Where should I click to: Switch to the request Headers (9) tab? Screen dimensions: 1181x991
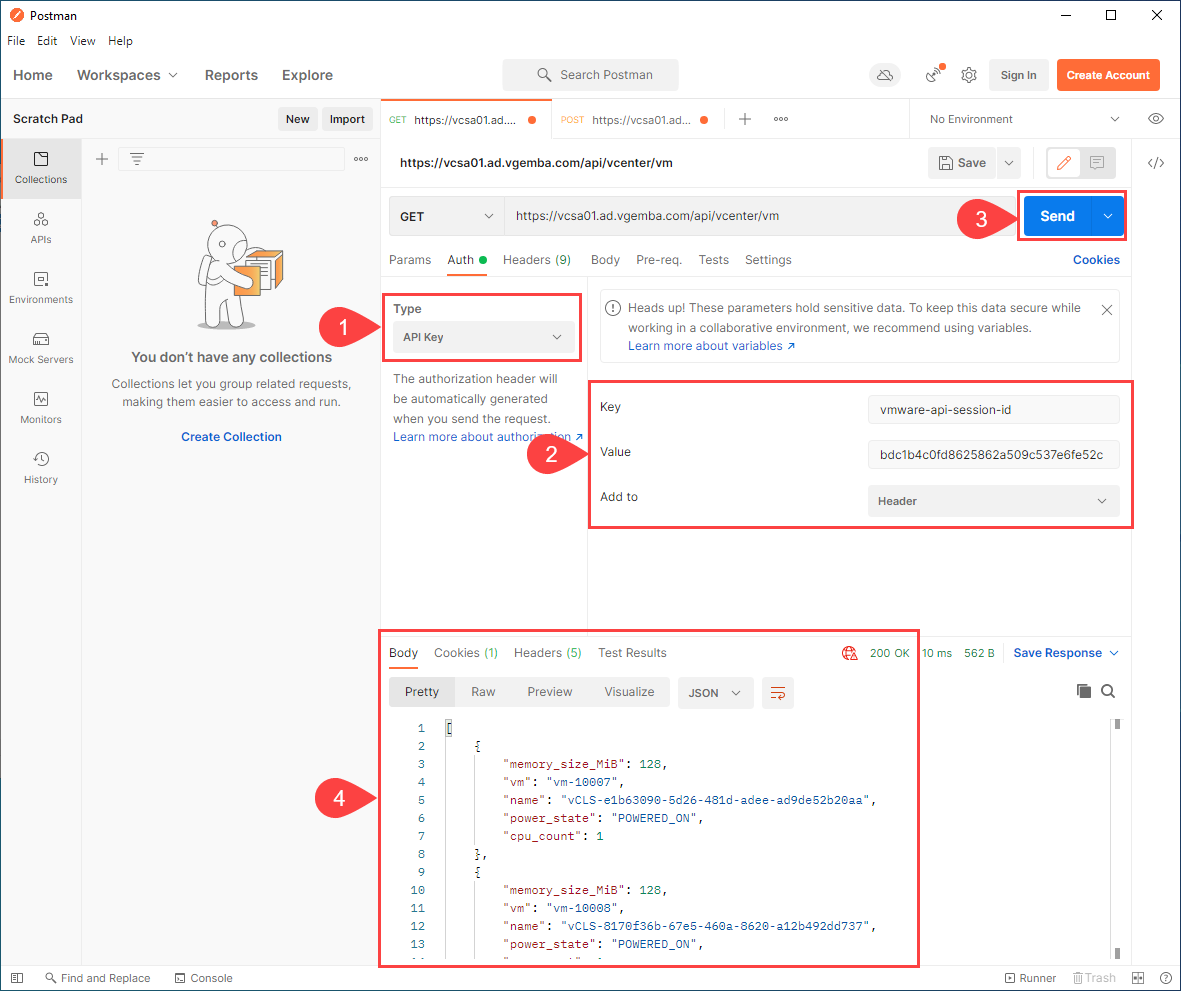[x=536, y=260]
